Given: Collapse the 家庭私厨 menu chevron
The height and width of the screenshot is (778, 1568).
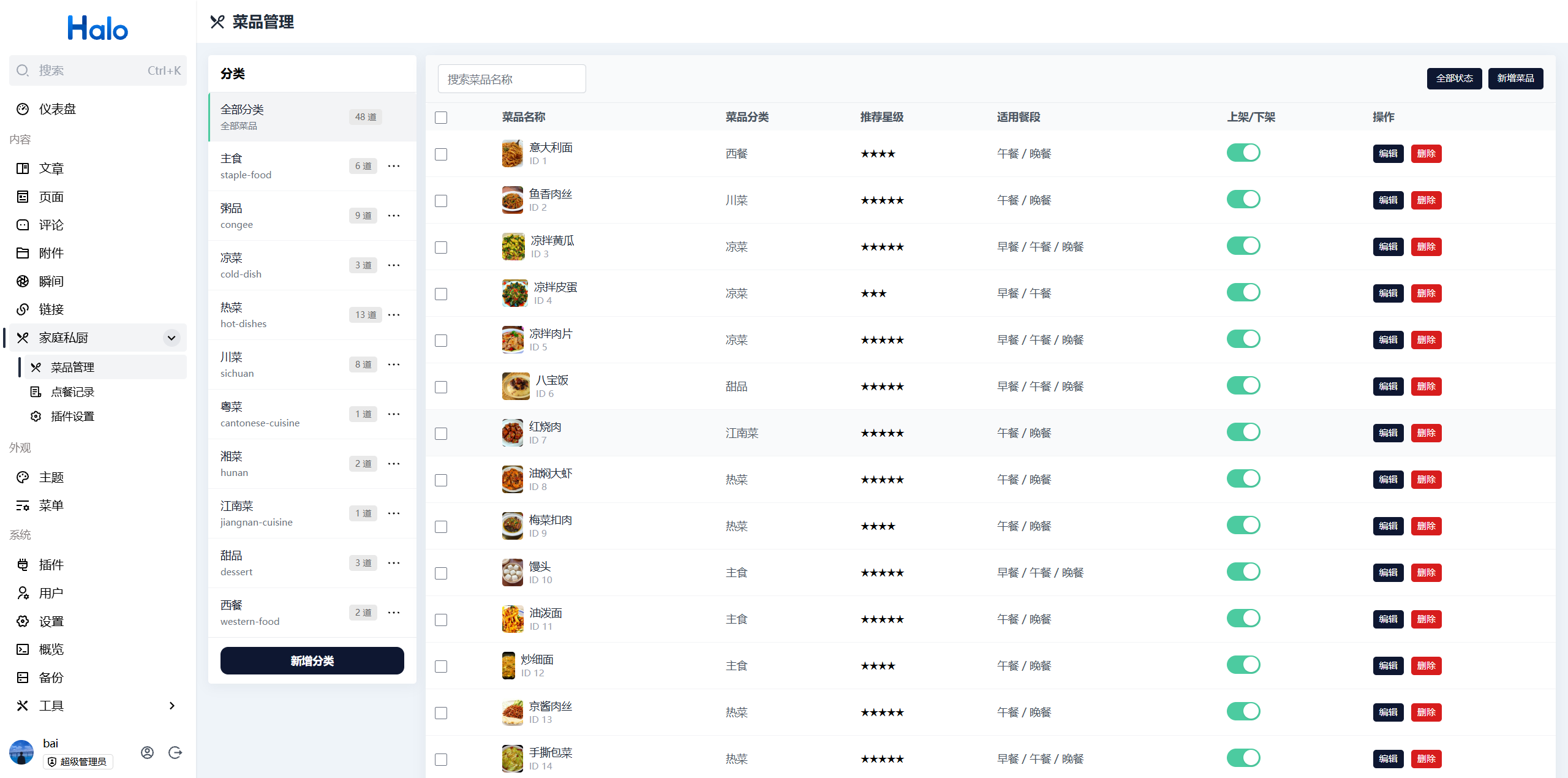Looking at the screenshot, I should [171, 338].
